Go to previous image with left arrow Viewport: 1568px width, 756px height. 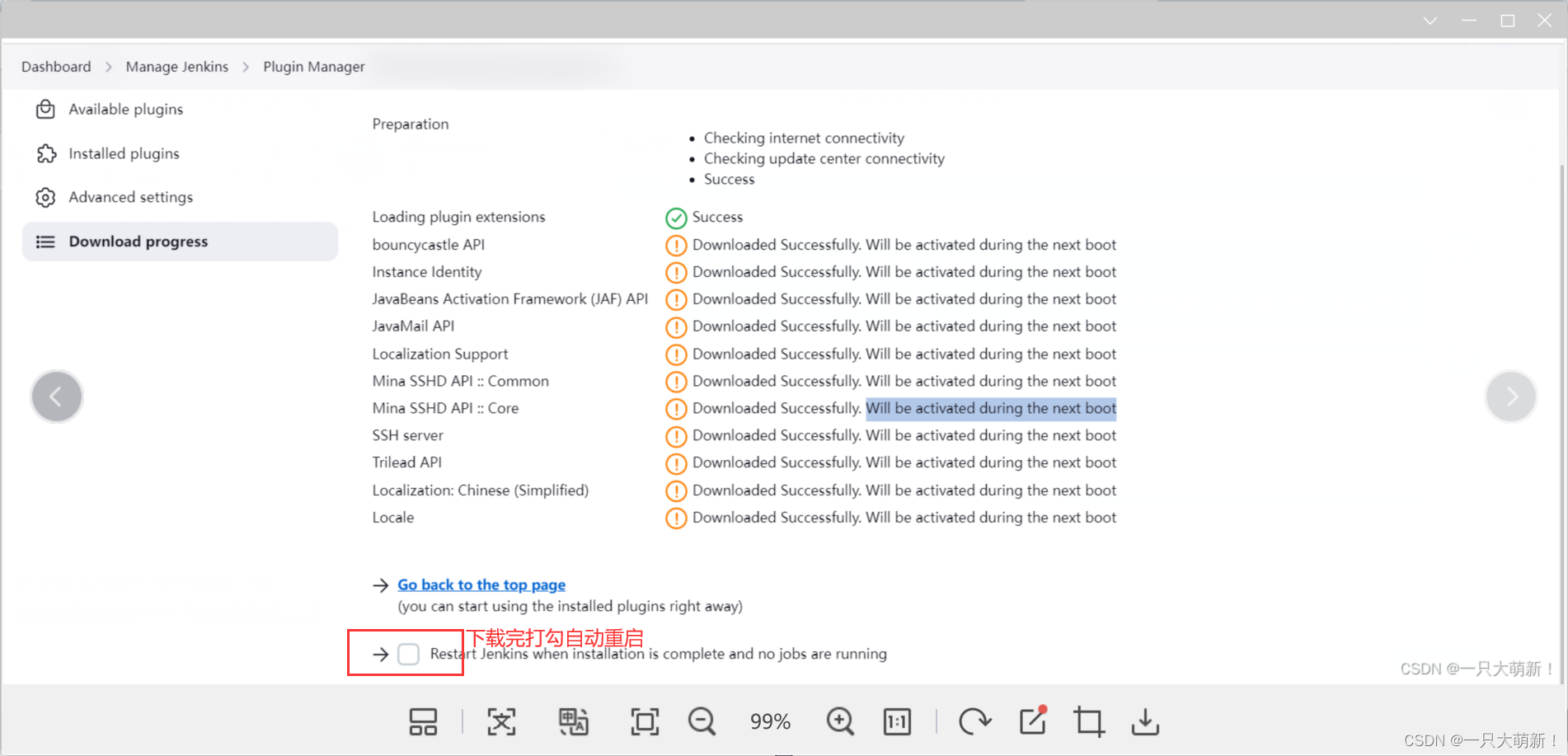56,397
